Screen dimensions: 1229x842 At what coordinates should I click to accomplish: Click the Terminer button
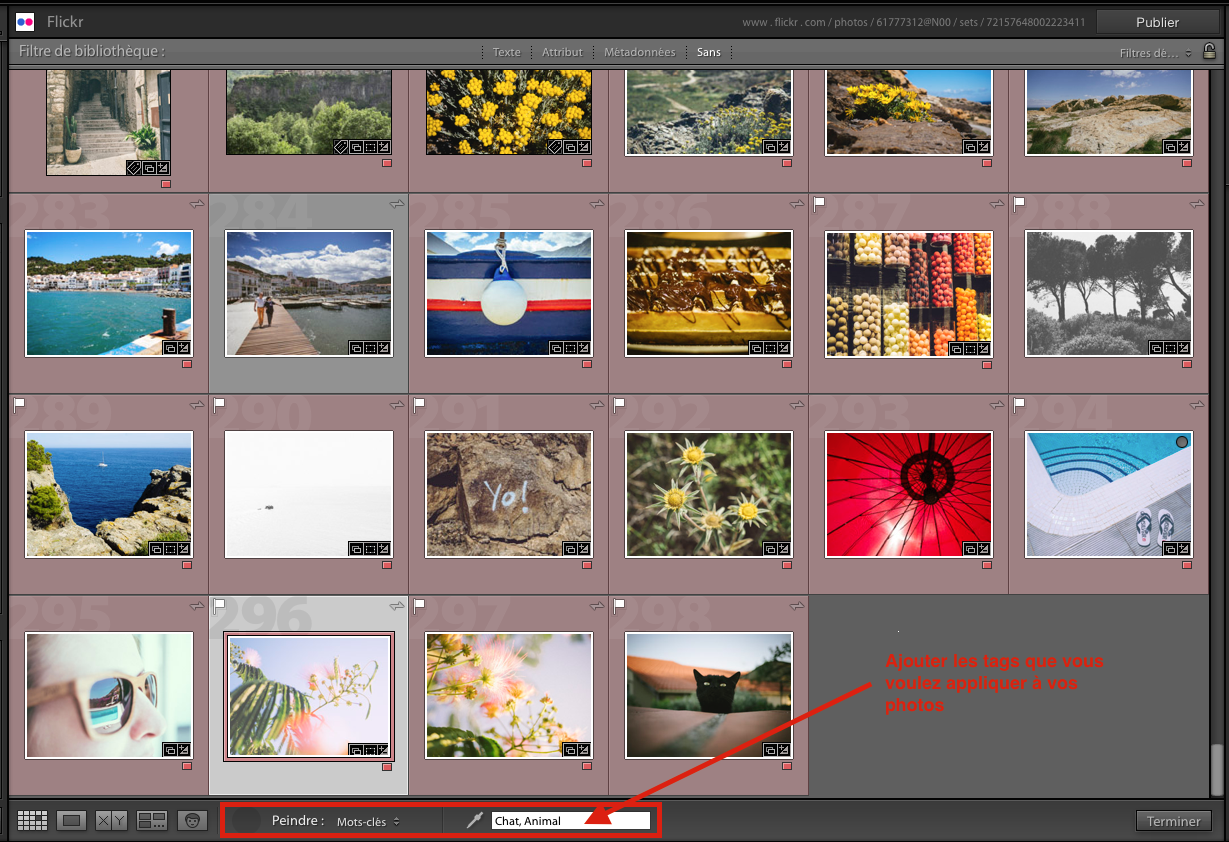1173,821
